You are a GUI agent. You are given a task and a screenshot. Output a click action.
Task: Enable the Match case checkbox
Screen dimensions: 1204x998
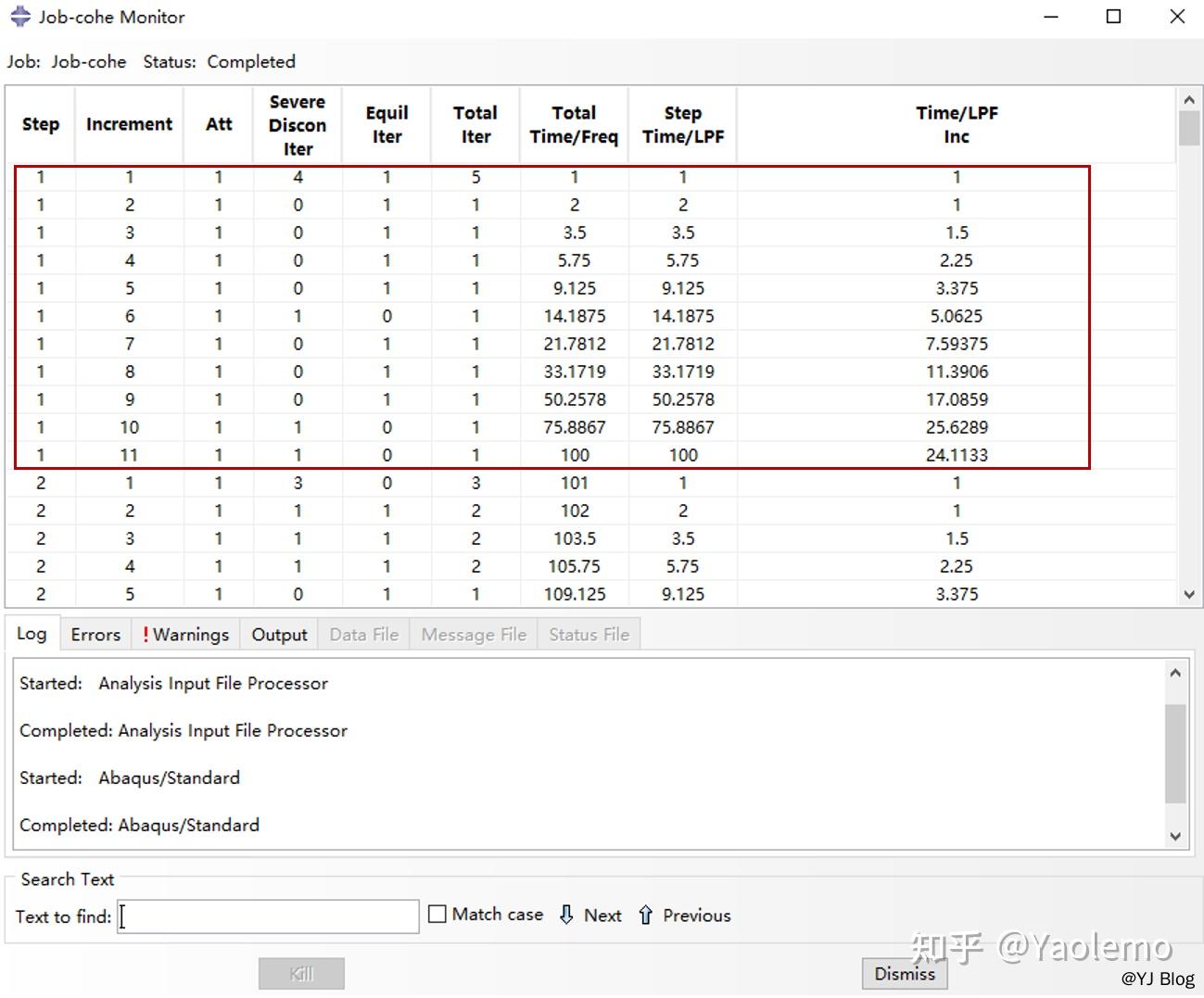(437, 915)
